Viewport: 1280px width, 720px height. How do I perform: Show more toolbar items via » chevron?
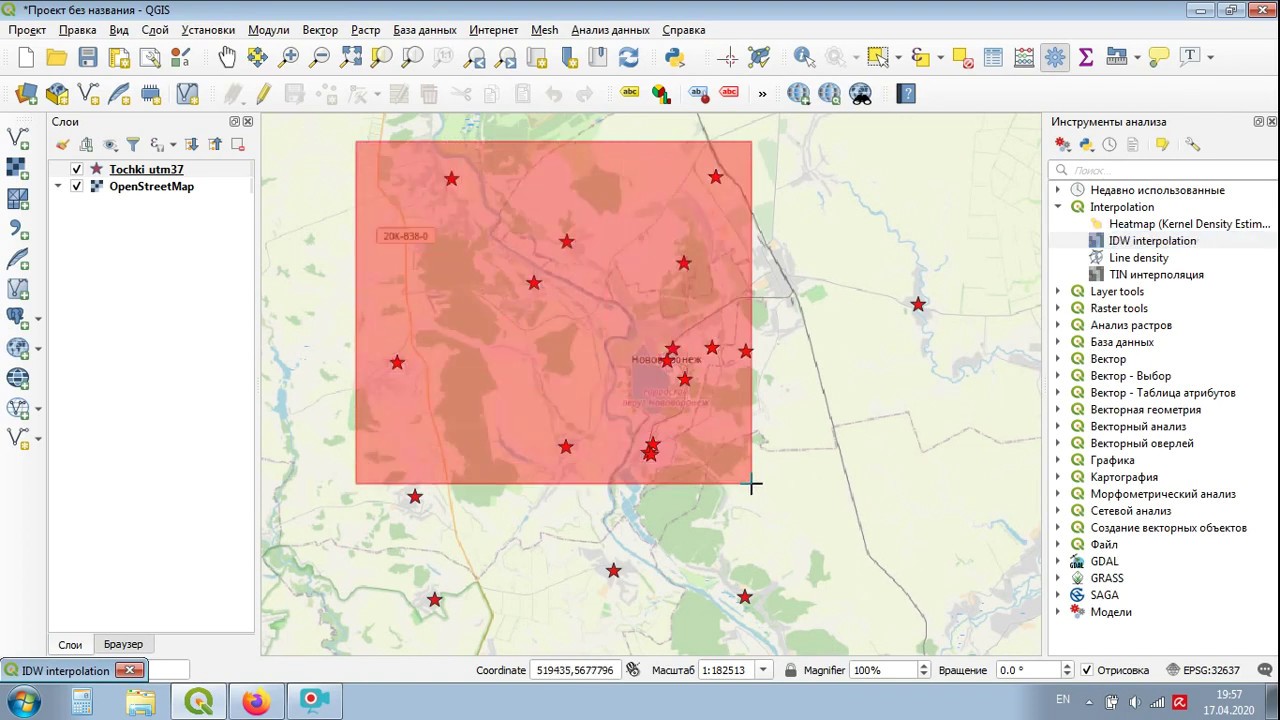pyautogui.click(x=762, y=94)
